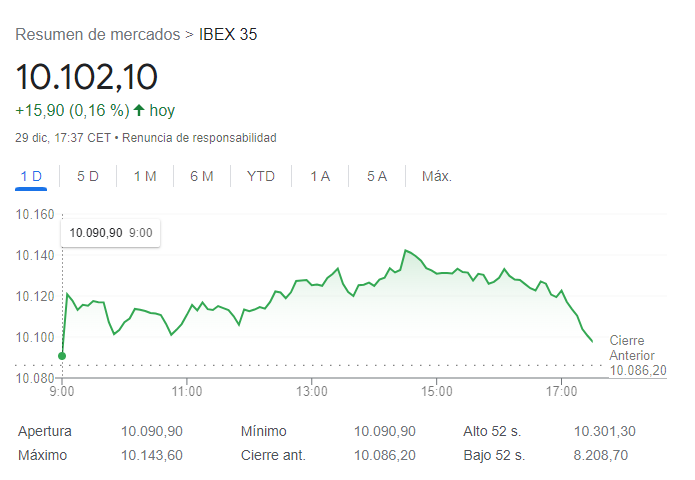Click the 11:00 axis label

click(187, 391)
